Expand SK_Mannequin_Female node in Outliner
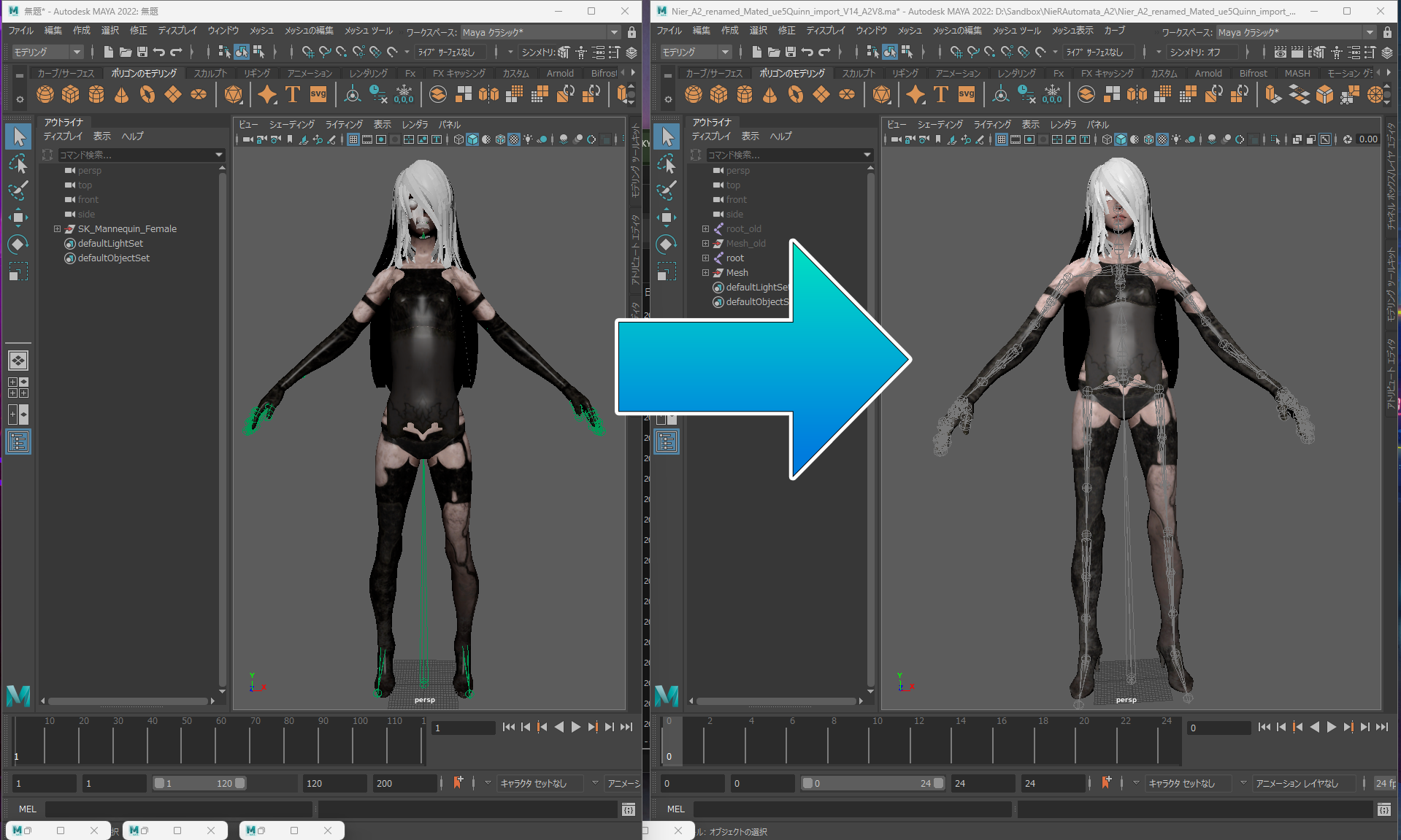The image size is (1401, 840). pos(57,229)
